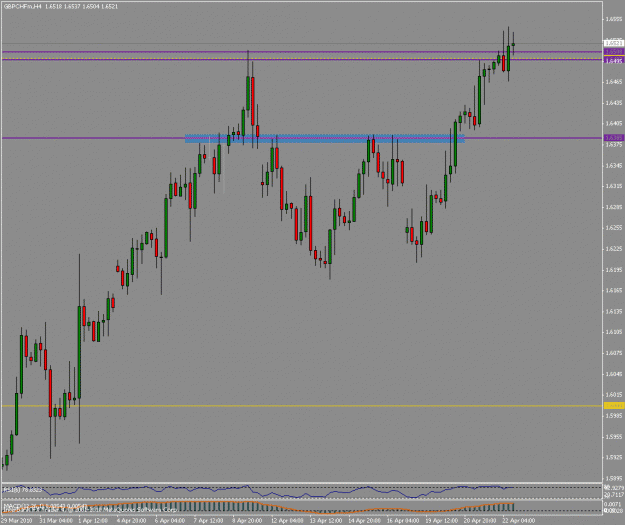Click the price scale label 1.6435

point(614,103)
